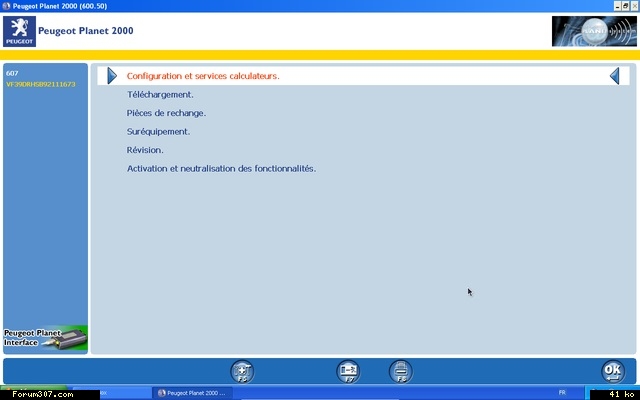The height and width of the screenshot is (400, 640).
Task: Click Peugeot Planet 2000 taskbar button
Action: 193,393
